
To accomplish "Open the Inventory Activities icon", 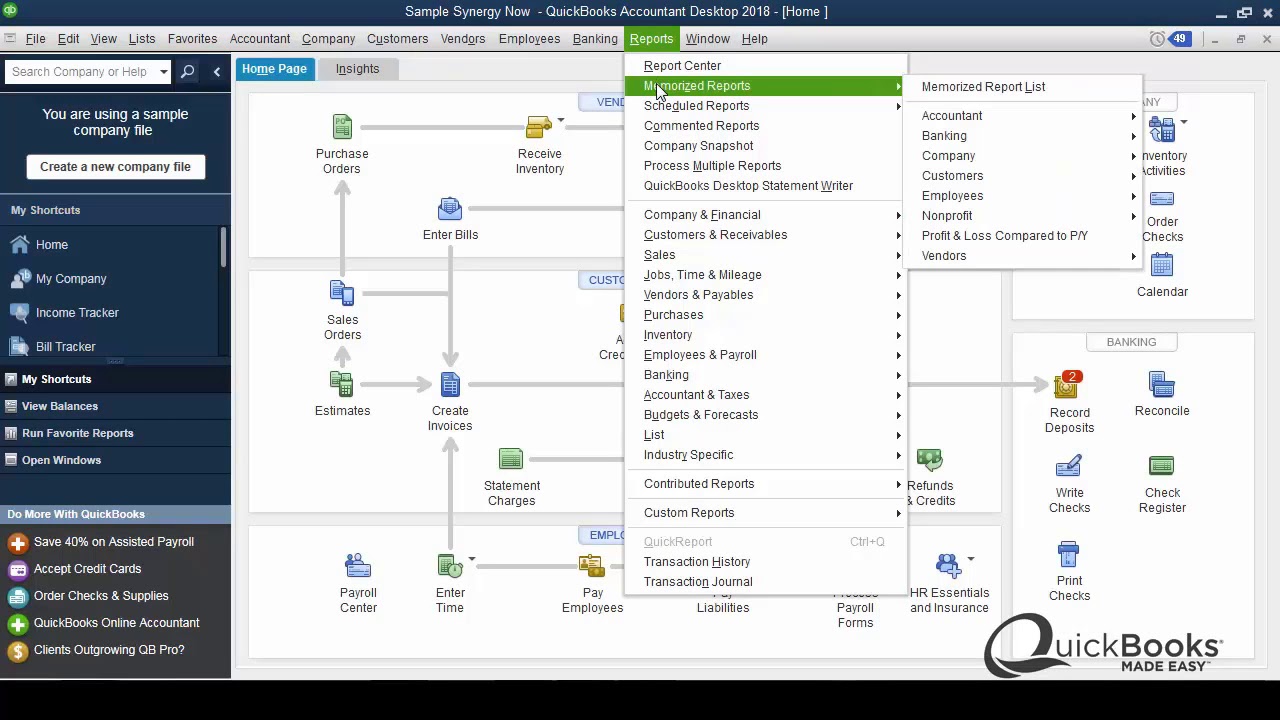I will 1162,129.
